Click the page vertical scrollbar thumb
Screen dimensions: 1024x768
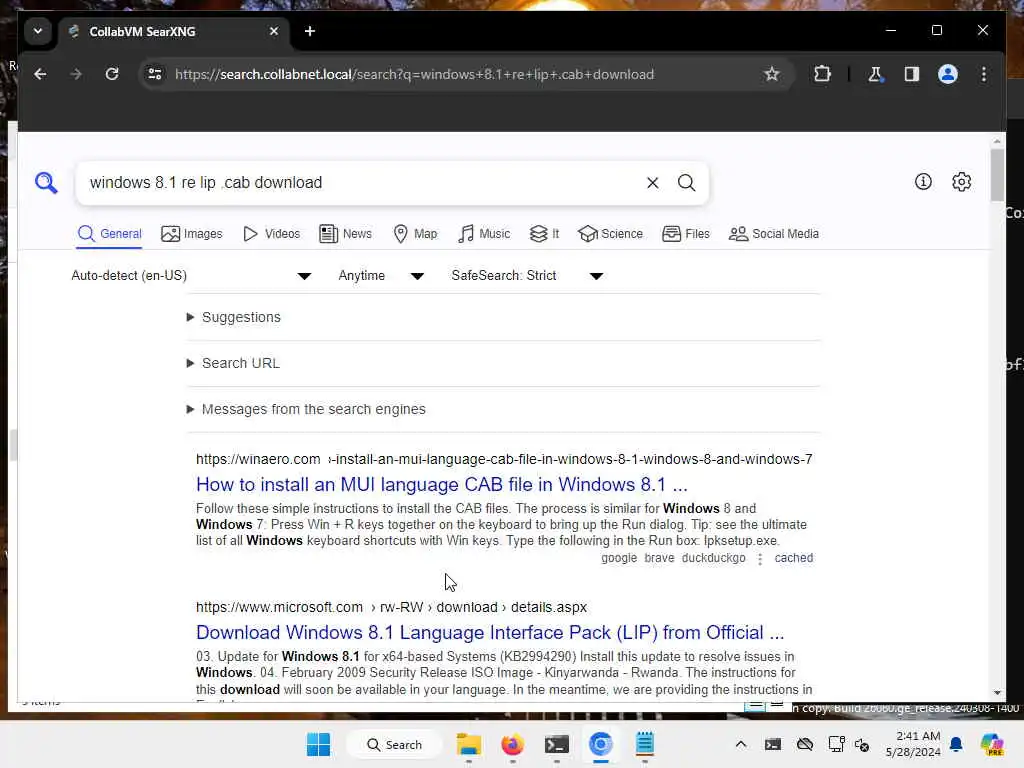coord(997,175)
